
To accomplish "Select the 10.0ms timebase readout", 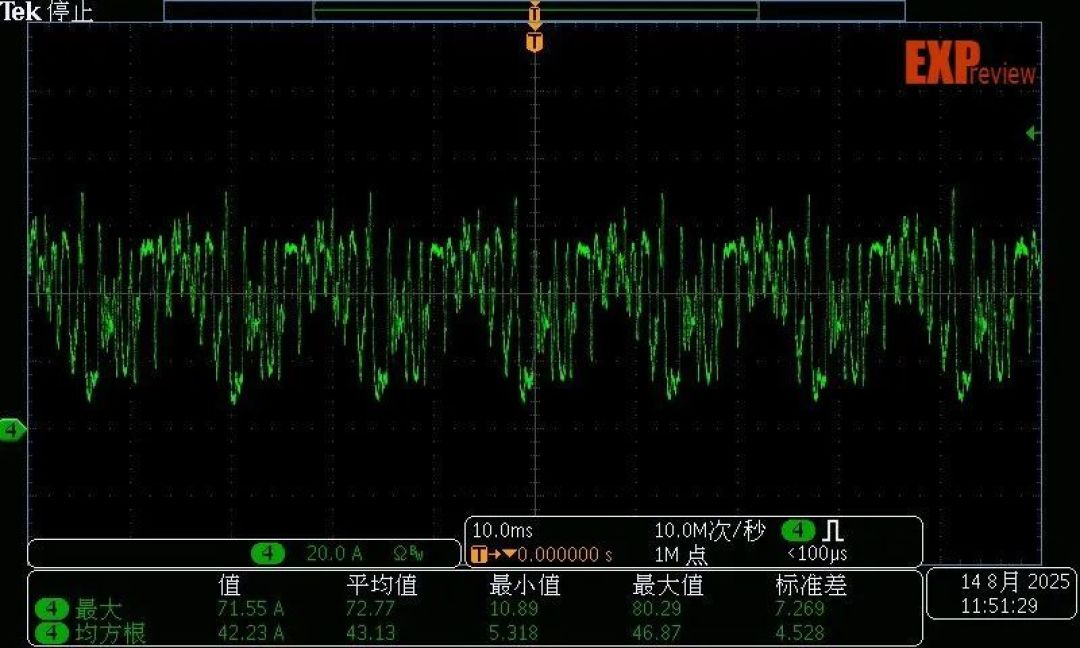I will [502, 530].
